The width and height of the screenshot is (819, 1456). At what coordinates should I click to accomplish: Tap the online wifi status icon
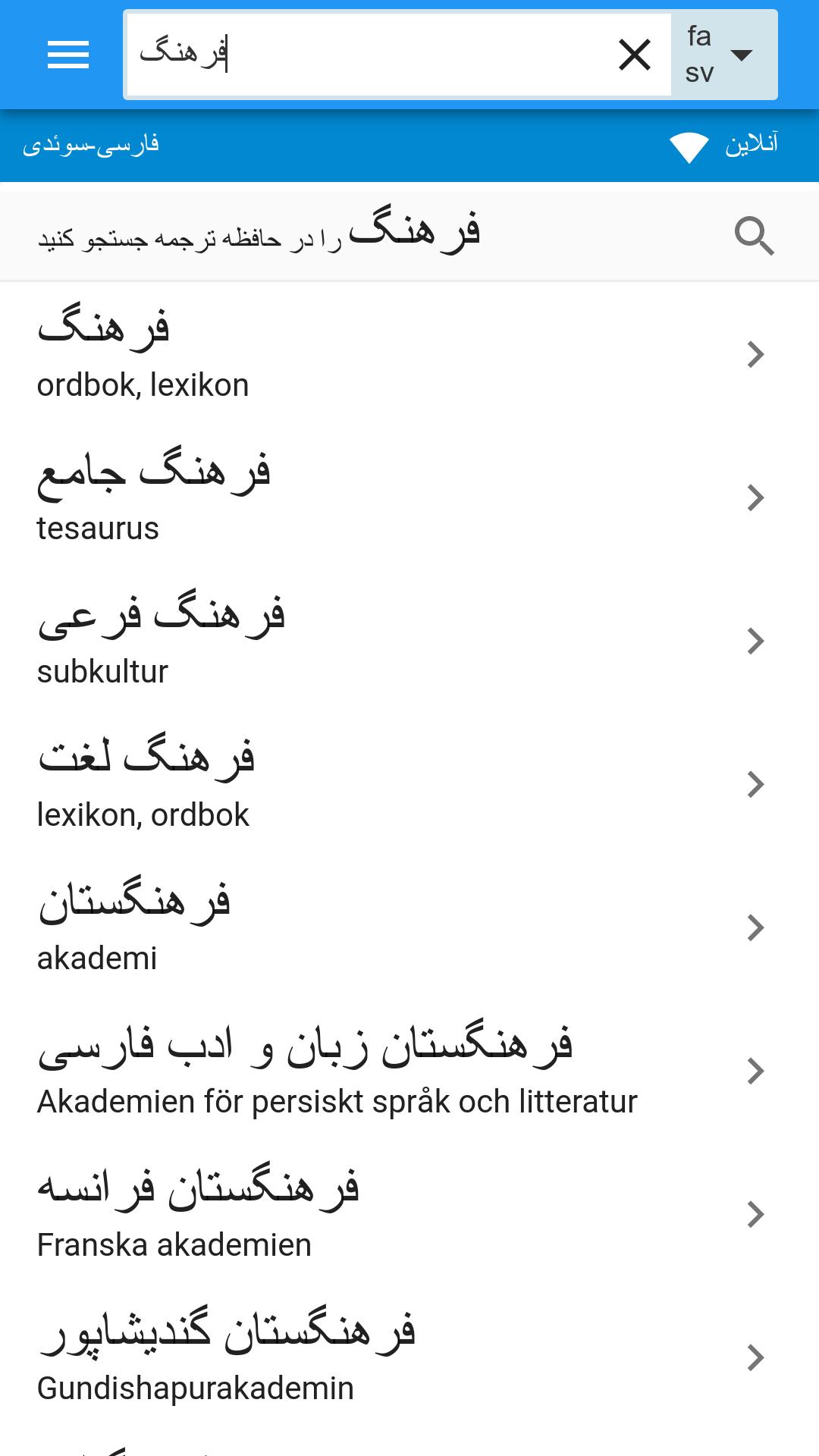coord(689,146)
